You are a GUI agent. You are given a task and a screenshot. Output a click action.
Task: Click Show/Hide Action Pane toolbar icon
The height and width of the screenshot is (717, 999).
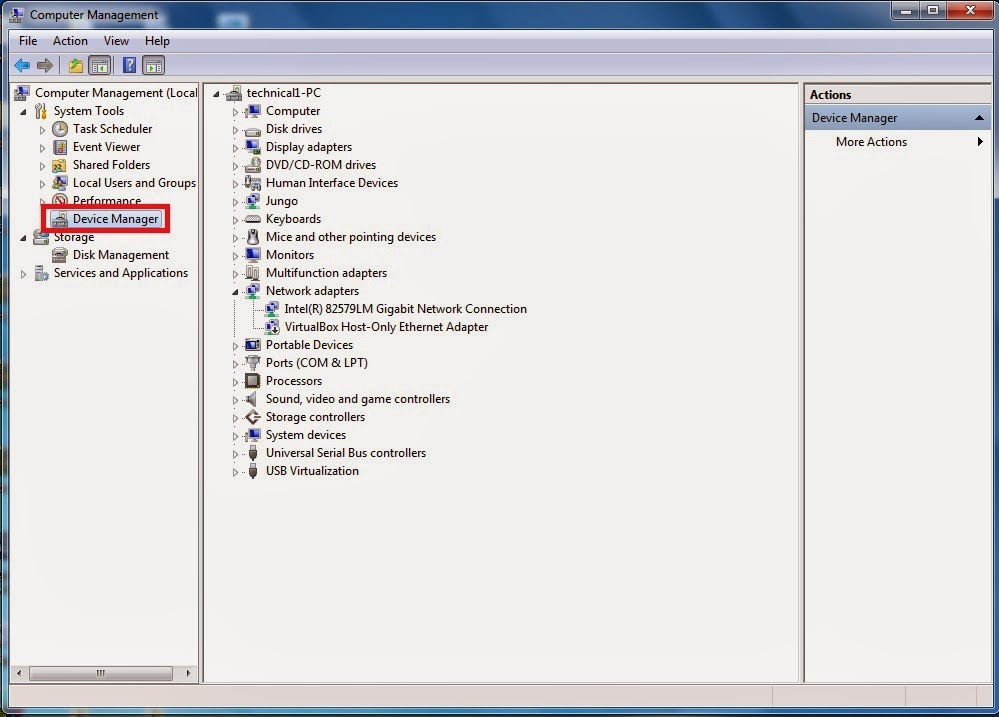154,65
